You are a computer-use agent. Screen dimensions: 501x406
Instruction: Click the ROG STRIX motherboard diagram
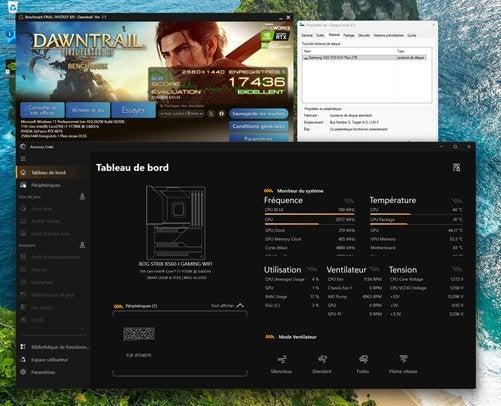pos(176,223)
